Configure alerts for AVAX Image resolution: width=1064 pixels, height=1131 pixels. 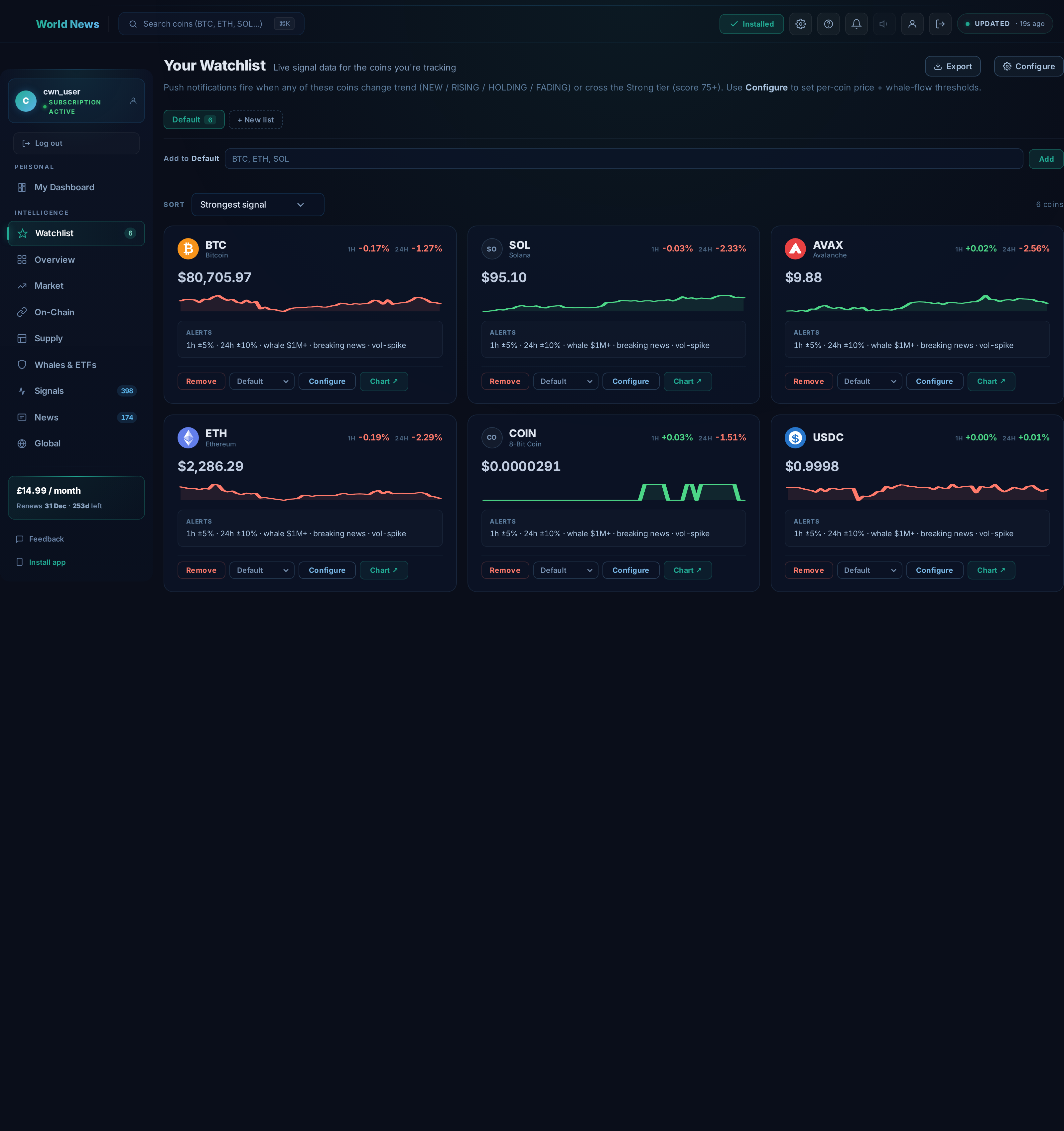coord(934,382)
